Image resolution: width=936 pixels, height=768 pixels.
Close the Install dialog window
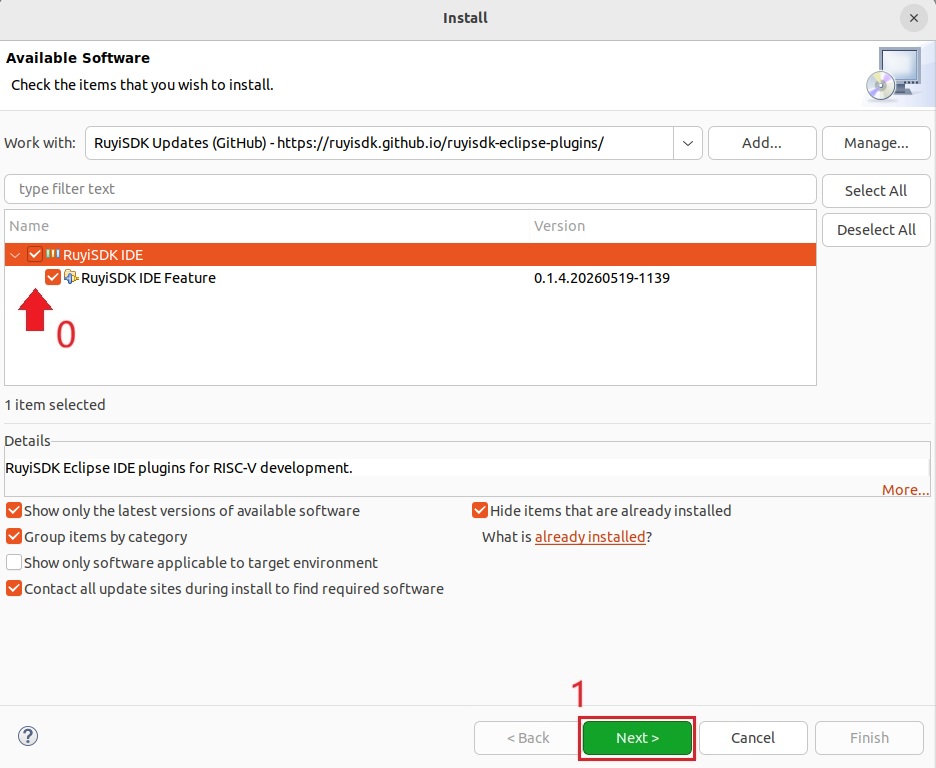pyautogui.click(x=913, y=18)
